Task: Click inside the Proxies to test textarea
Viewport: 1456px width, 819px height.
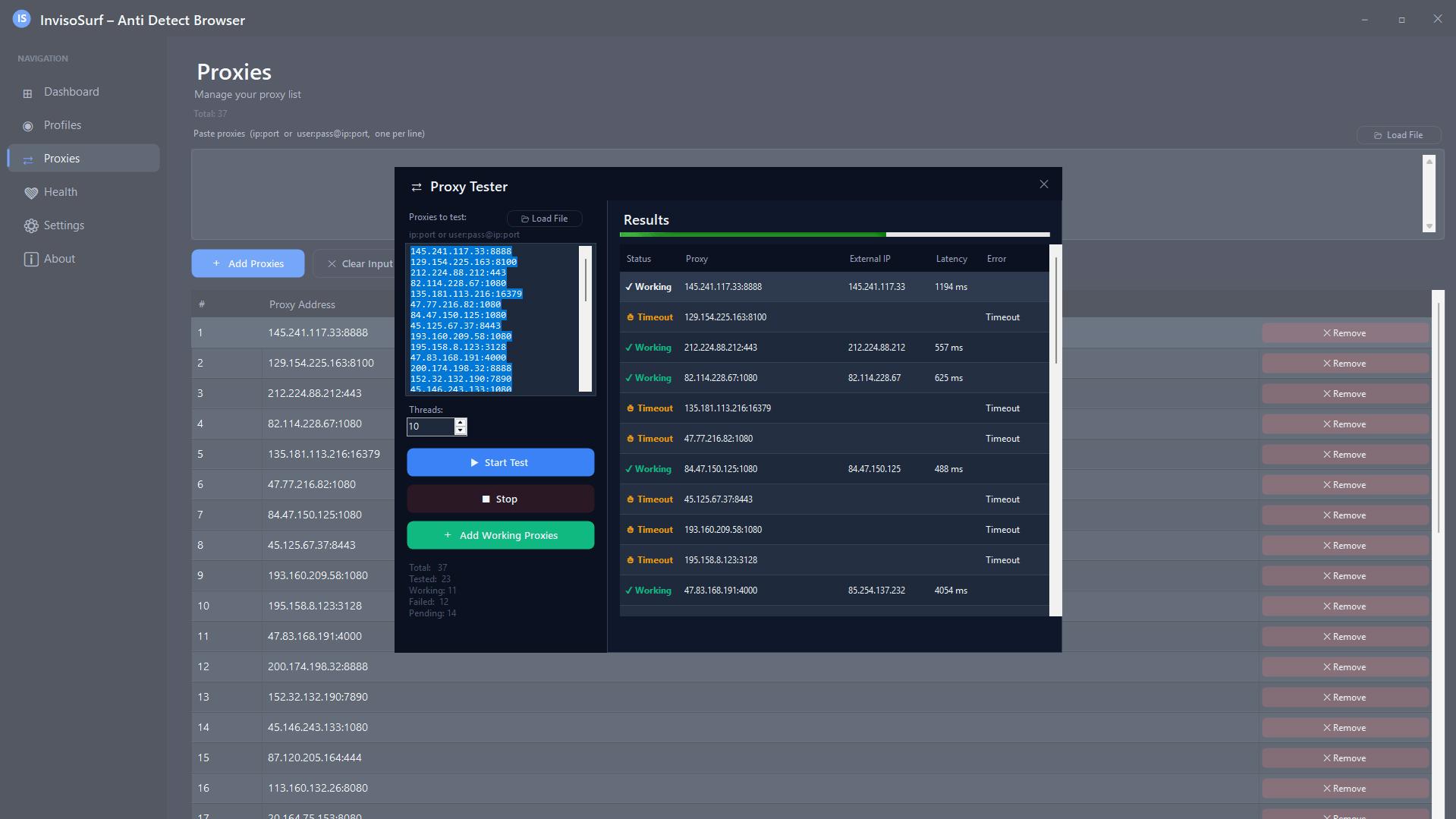Action: coord(492,319)
